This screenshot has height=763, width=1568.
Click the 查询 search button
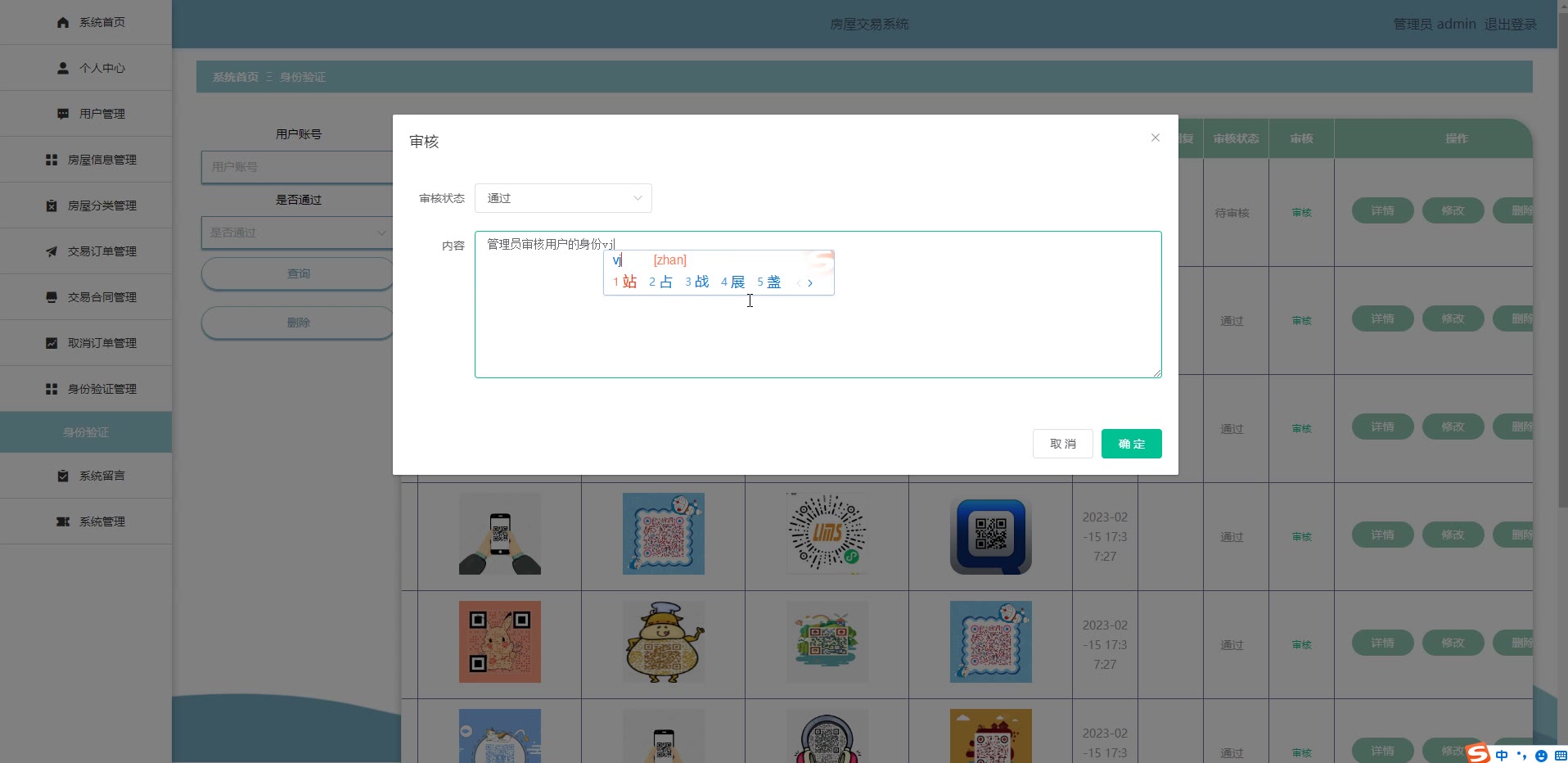pyautogui.click(x=298, y=273)
